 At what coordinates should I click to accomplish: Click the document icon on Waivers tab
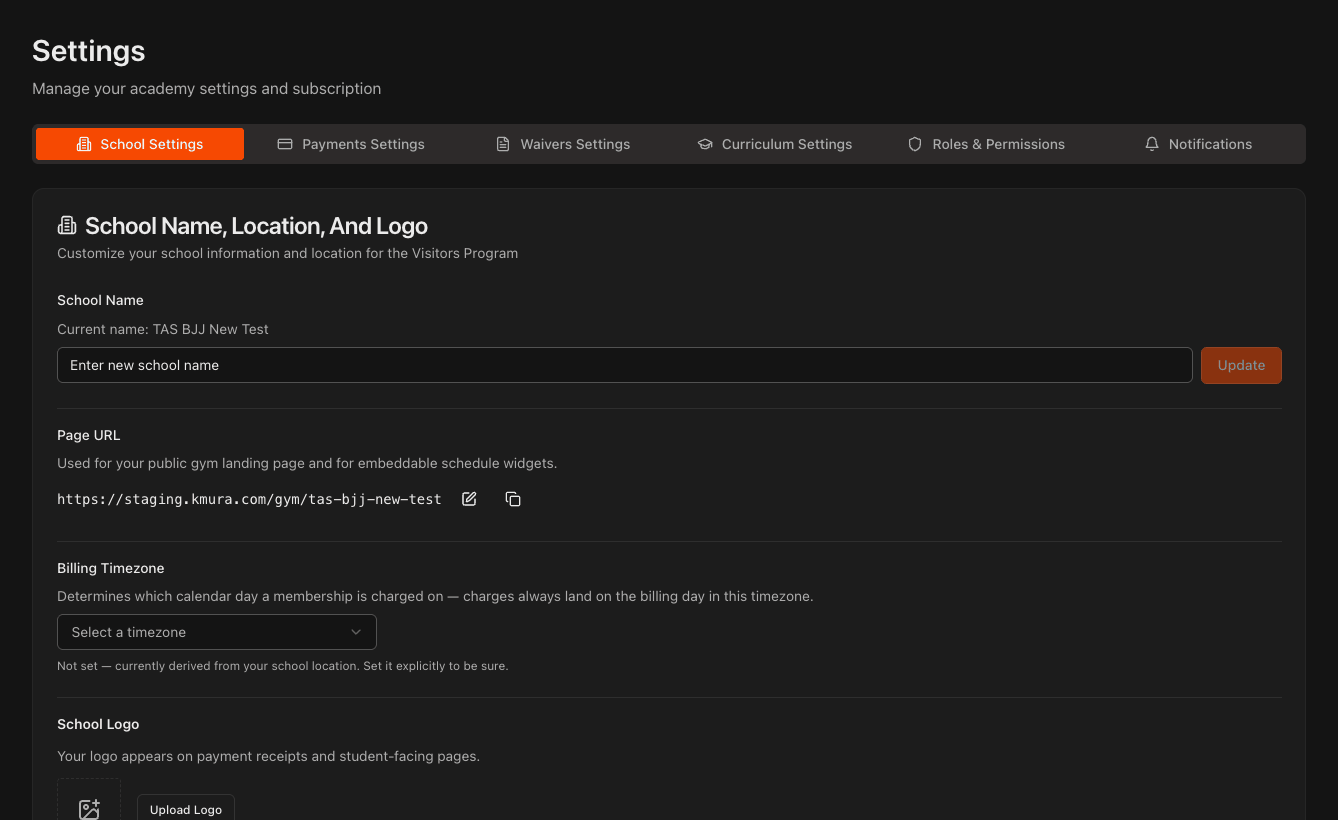point(503,144)
